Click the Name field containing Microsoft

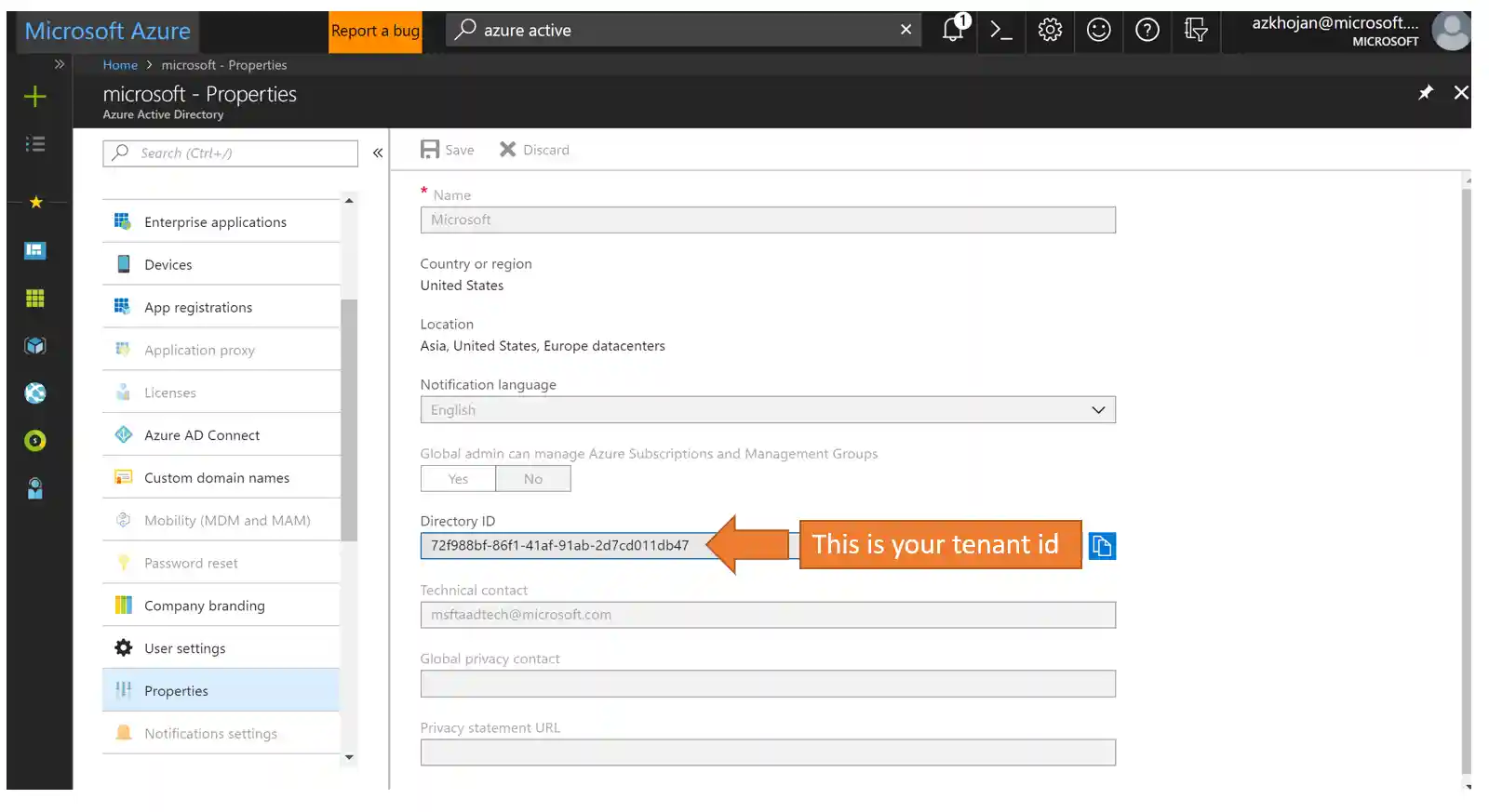pos(768,220)
